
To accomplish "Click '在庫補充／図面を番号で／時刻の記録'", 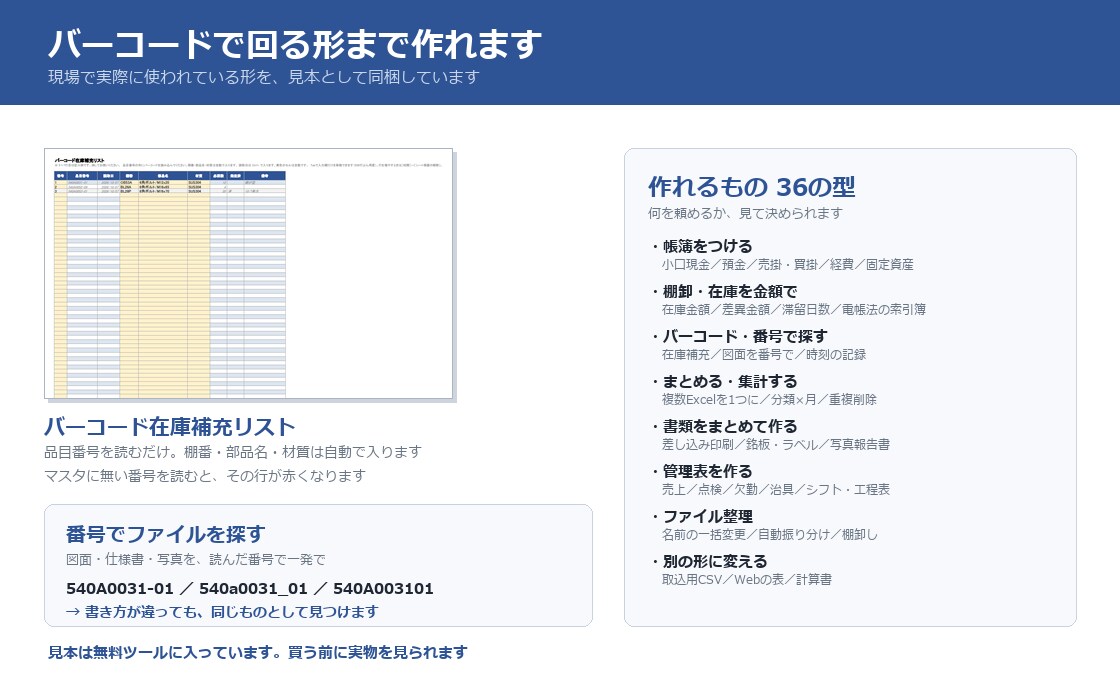I will point(764,355).
